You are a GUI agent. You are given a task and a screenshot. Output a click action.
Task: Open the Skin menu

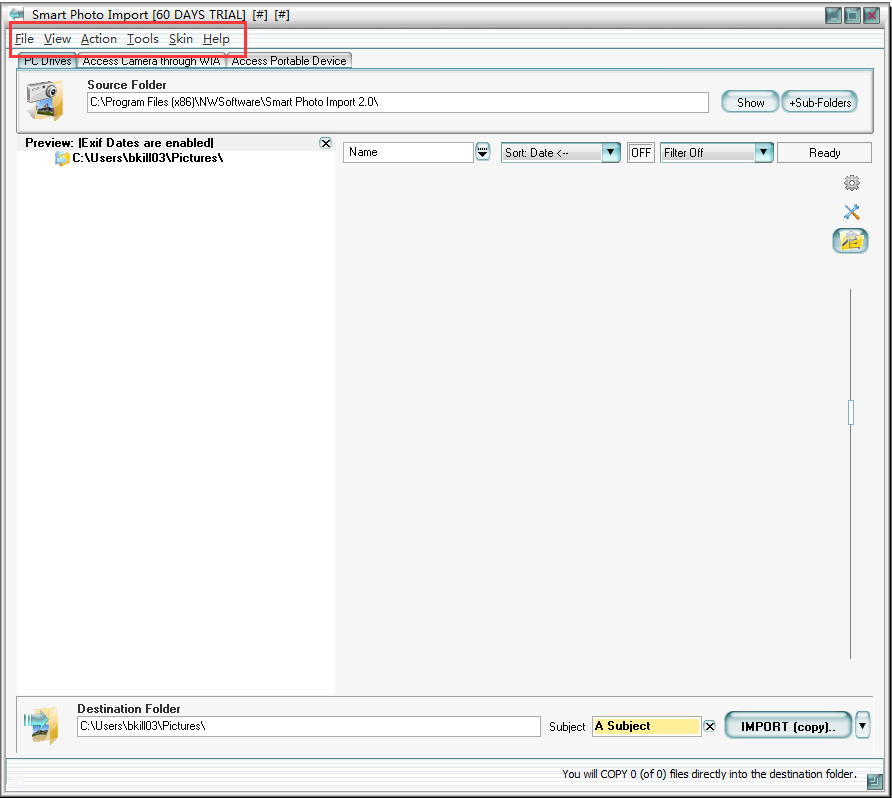coord(181,39)
